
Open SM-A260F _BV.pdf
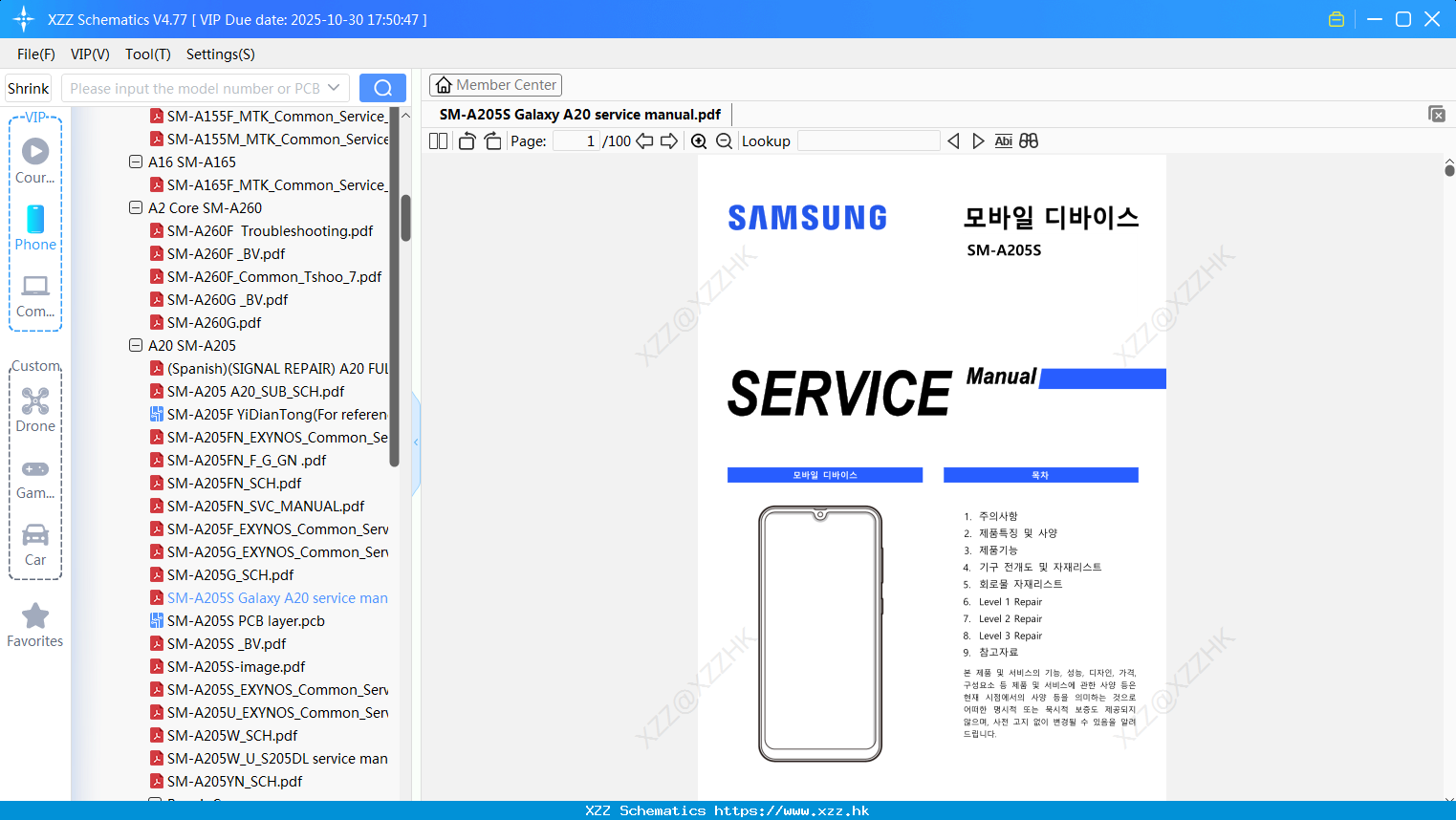[226, 254]
